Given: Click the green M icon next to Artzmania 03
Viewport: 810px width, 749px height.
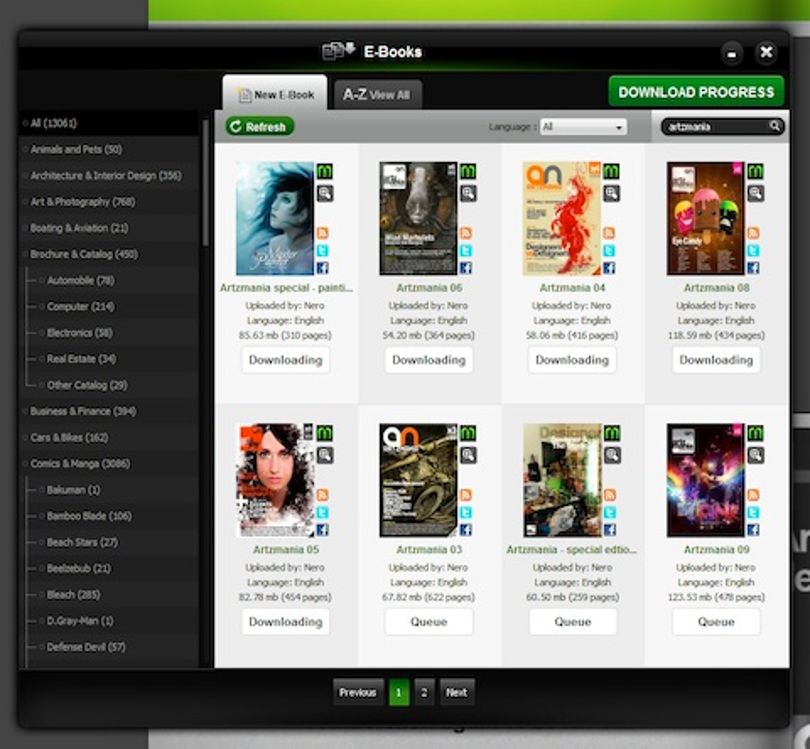Looking at the screenshot, I should 468,433.
